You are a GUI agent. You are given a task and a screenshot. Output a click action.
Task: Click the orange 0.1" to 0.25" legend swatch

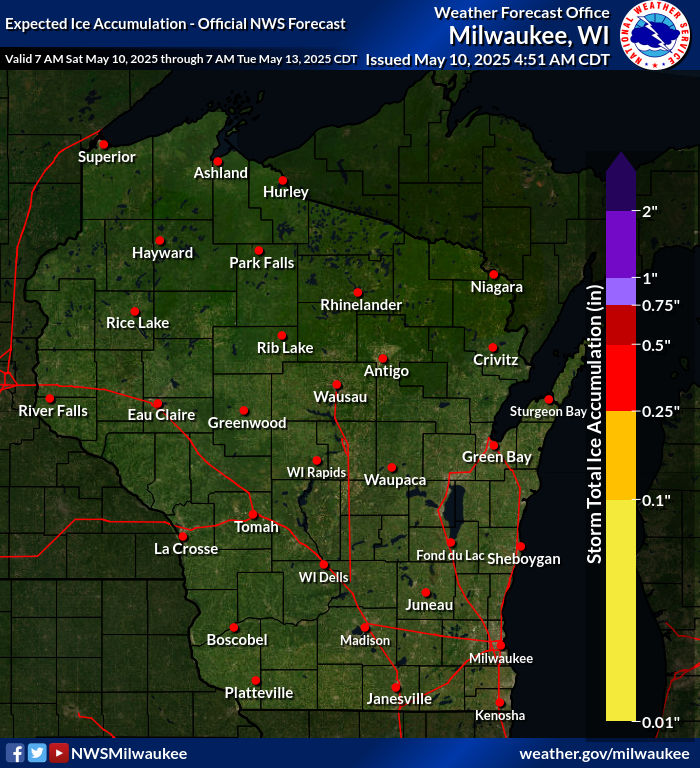pyautogui.click(x=621, y=456)
